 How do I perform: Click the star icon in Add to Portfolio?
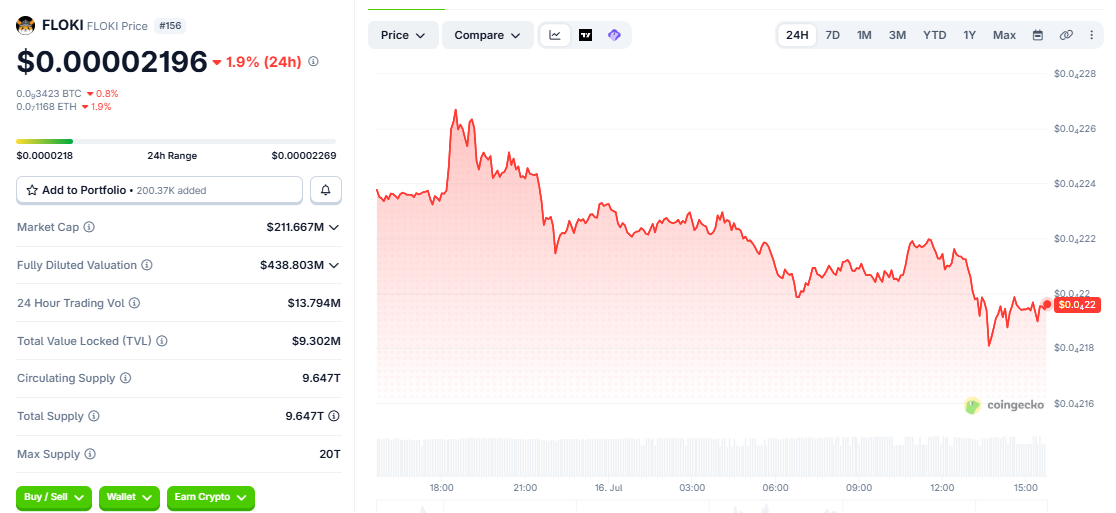click(x=32, y=190)
